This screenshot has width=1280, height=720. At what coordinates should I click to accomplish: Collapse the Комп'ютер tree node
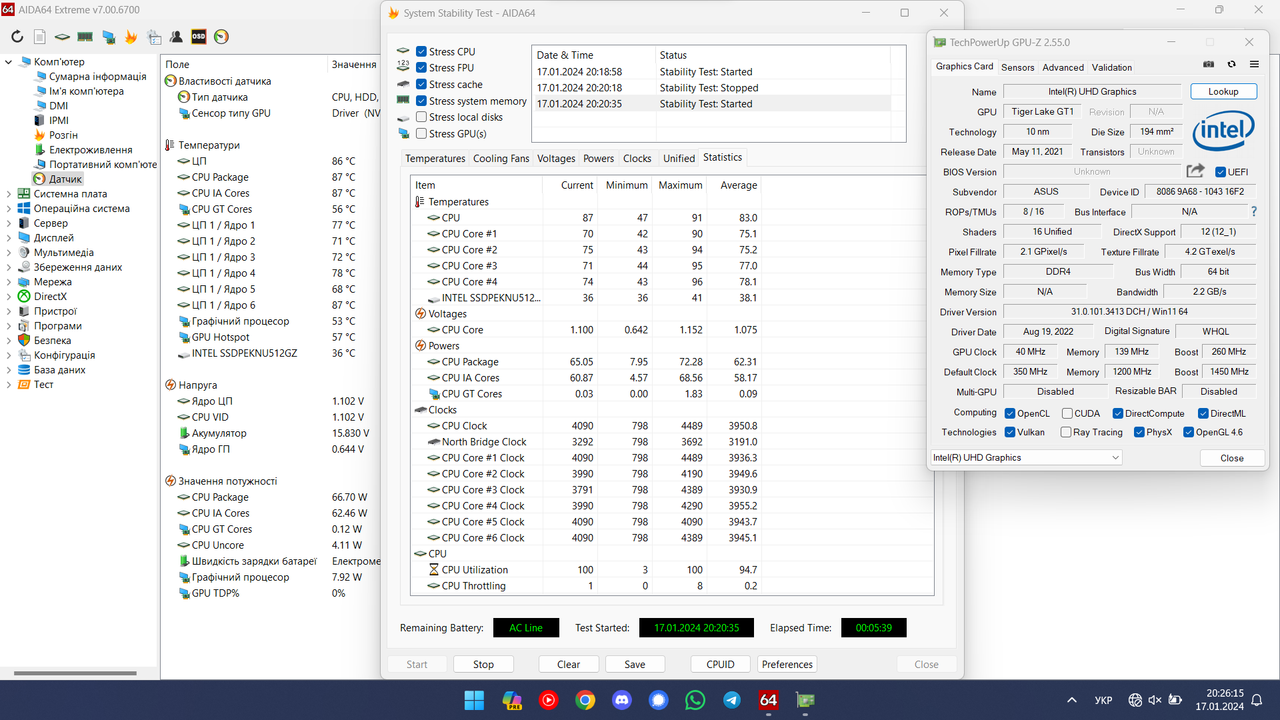pos(9,62)
